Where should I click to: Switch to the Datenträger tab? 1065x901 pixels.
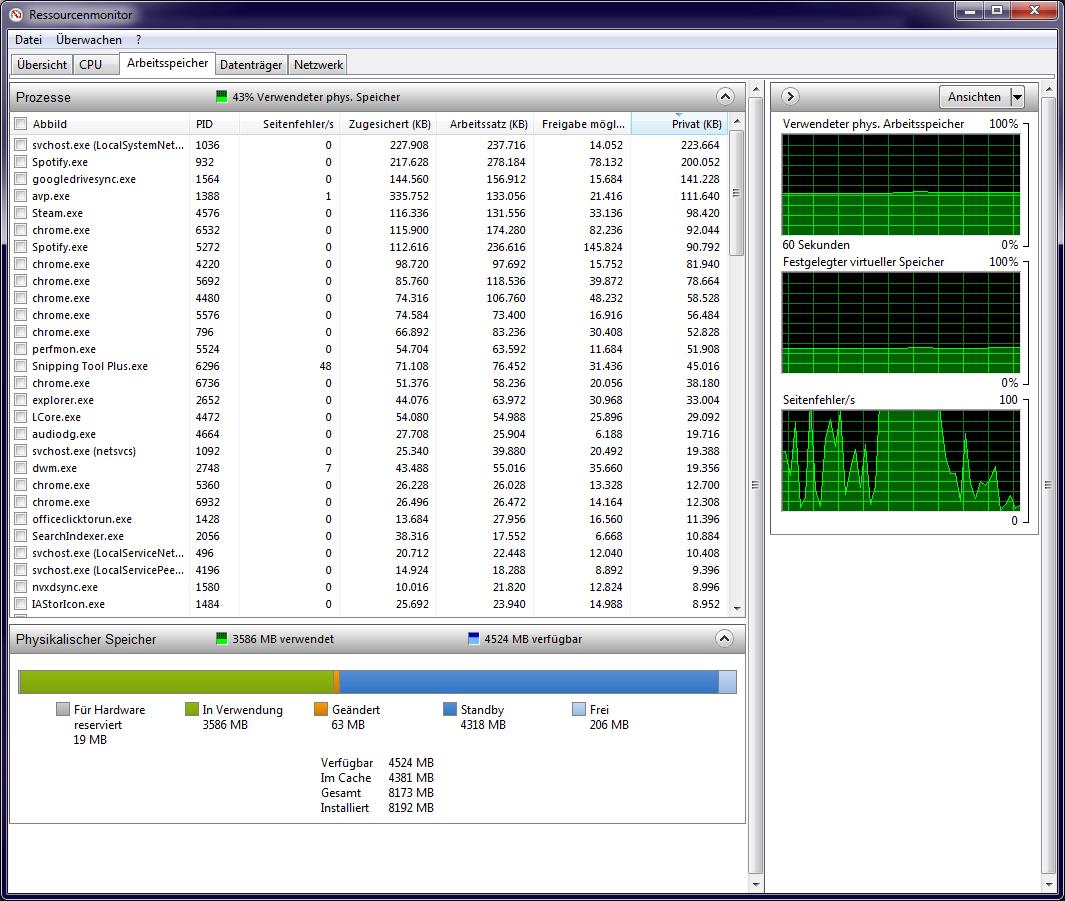251,65
